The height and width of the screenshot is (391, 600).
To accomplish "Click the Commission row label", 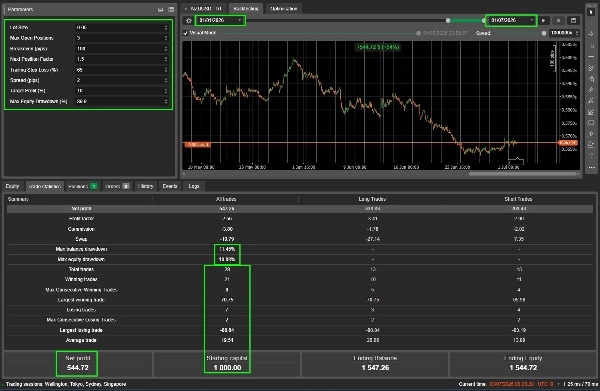I will pos(81,229).
